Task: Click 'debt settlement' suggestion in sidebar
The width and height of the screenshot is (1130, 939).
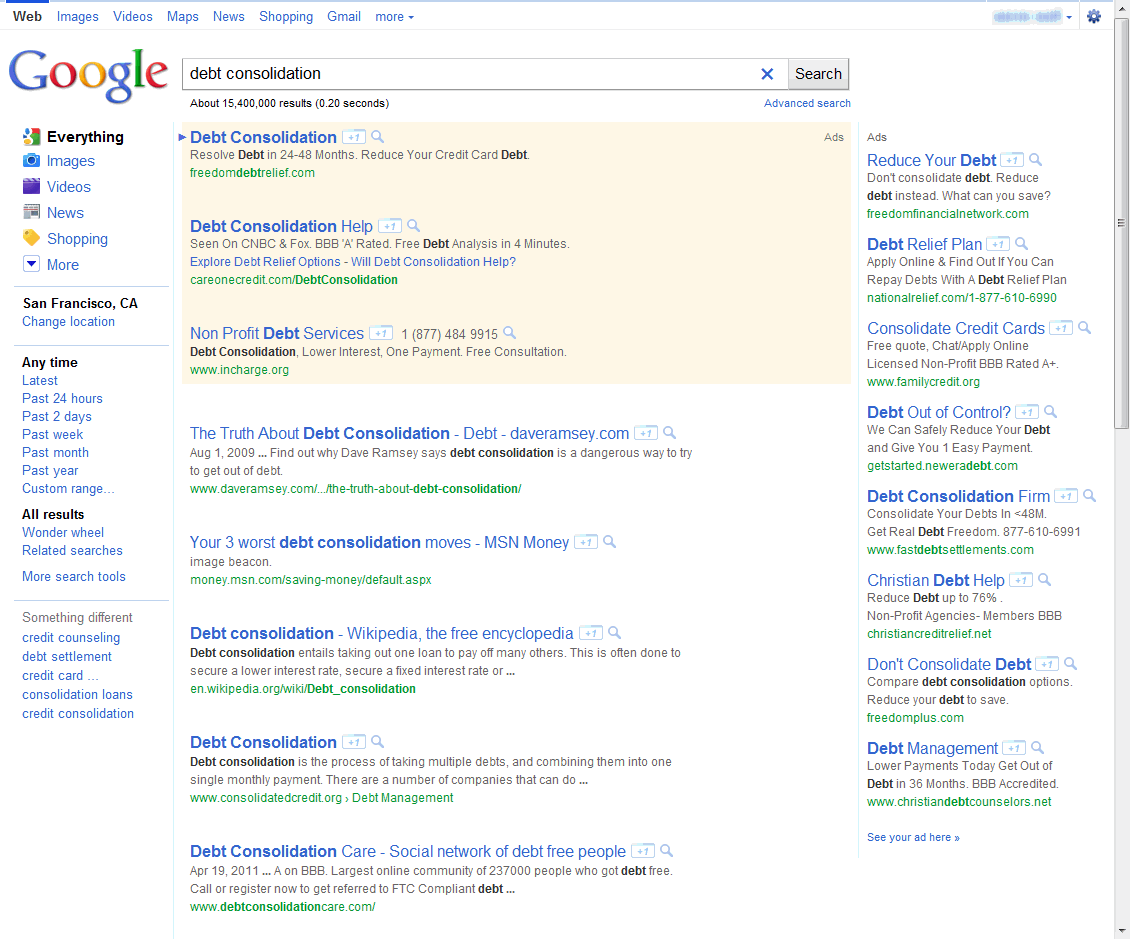Action: [67, 657]
